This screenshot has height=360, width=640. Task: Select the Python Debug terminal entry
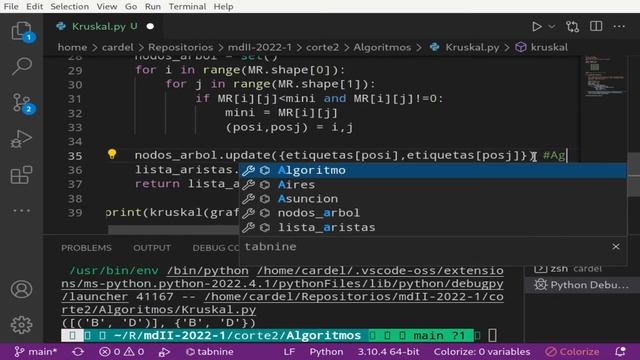[x=581, y=285]
